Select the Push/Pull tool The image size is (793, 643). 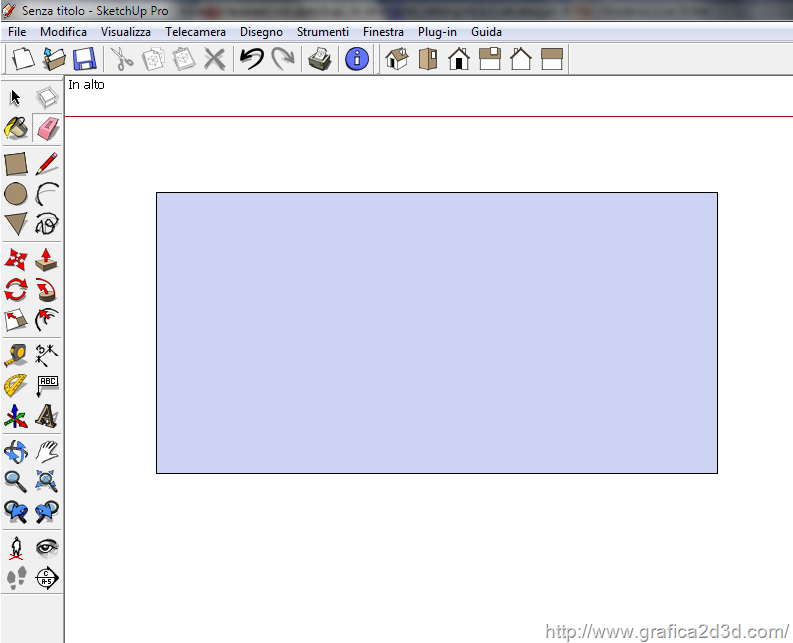pyautogui.click(x=47, y=260)
